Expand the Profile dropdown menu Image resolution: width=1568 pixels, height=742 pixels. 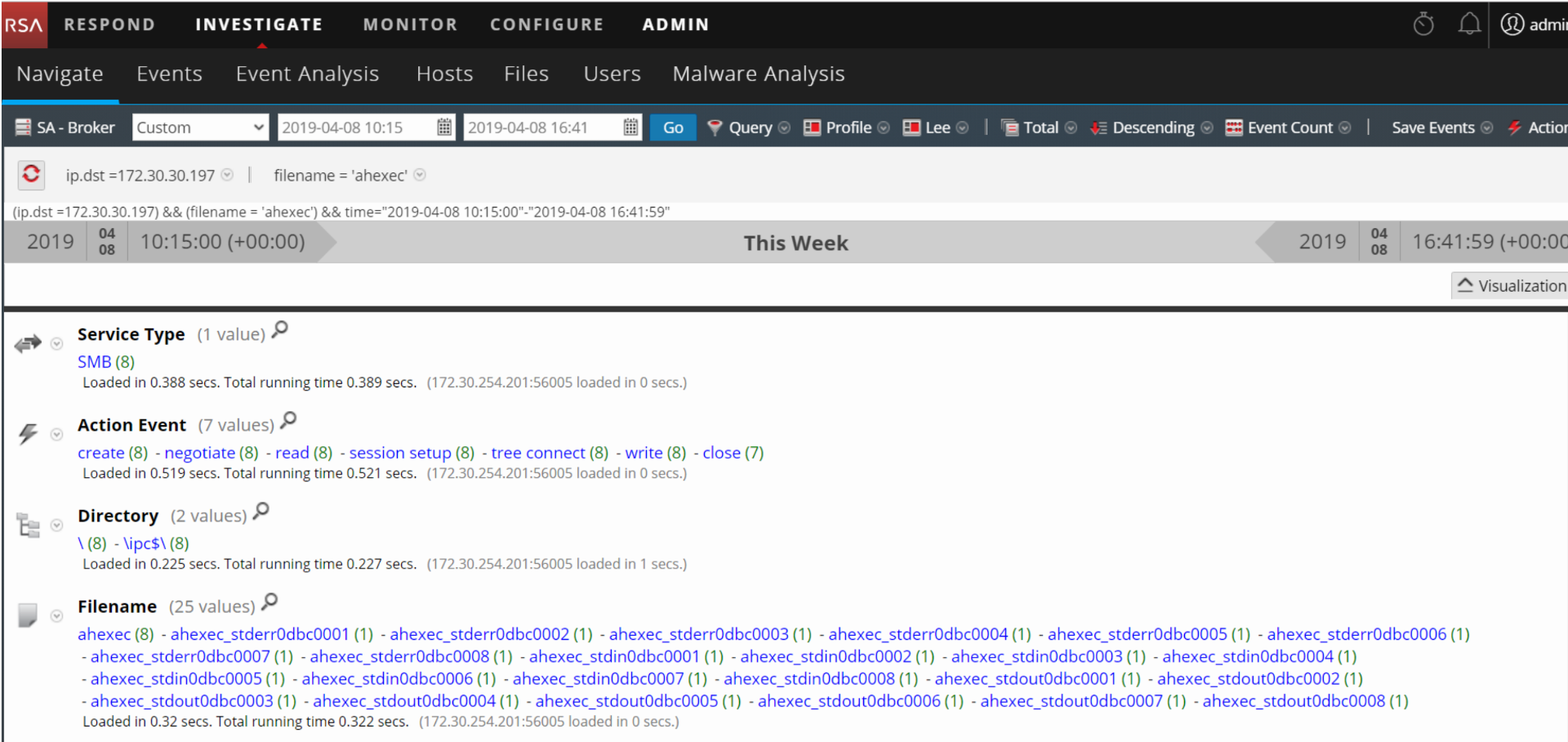847,127
